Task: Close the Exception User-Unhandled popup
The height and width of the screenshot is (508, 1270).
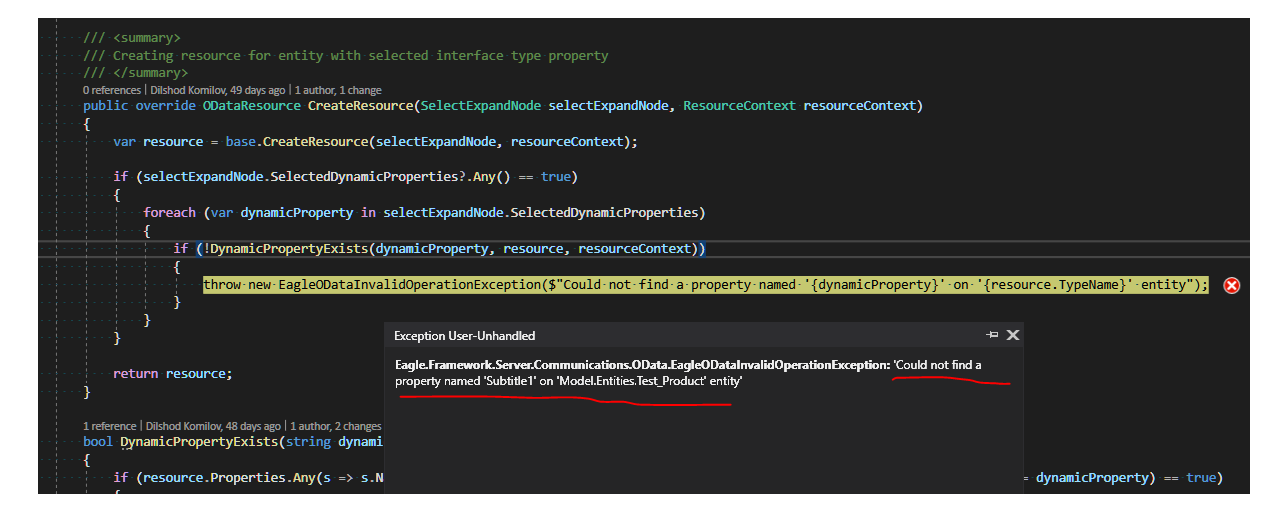Action: click(x=1012, y=335)
